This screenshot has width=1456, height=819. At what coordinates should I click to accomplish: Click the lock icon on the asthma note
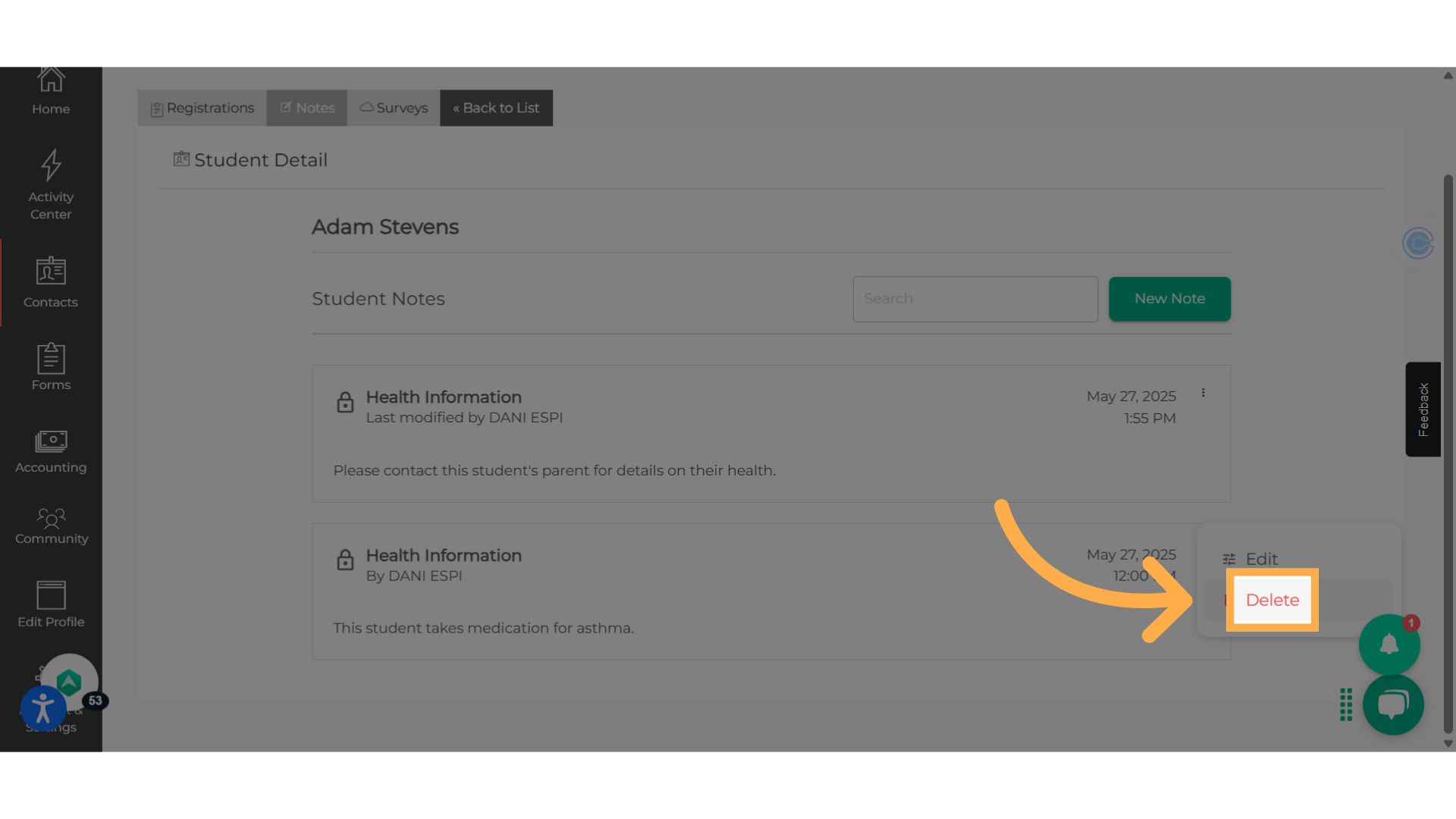click(x=345, y=560)
